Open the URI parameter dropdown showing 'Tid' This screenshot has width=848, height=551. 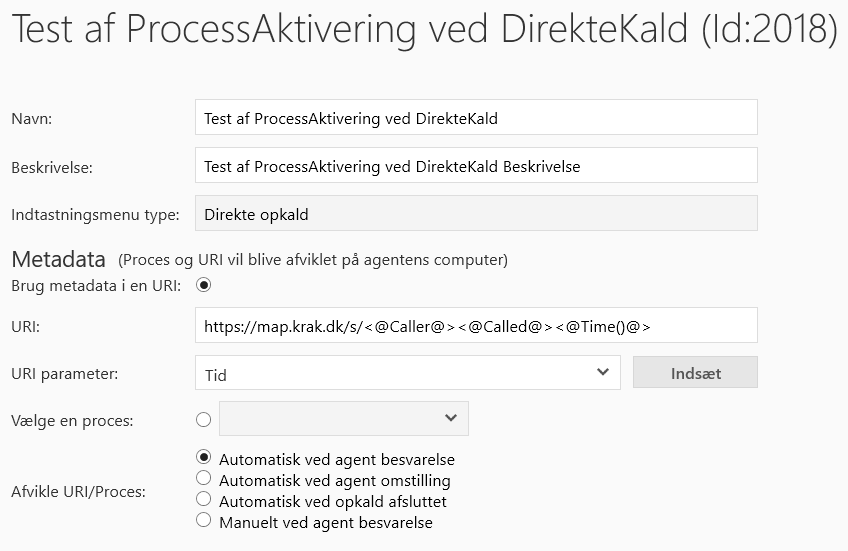tap(408, 373)
